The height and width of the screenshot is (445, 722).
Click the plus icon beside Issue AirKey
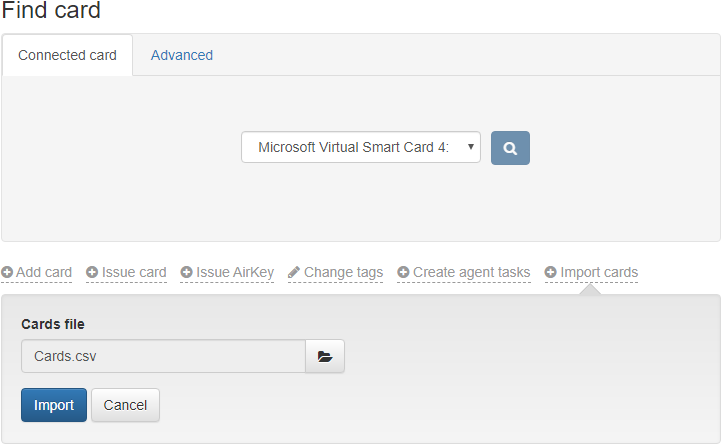(x=186, y=272)
